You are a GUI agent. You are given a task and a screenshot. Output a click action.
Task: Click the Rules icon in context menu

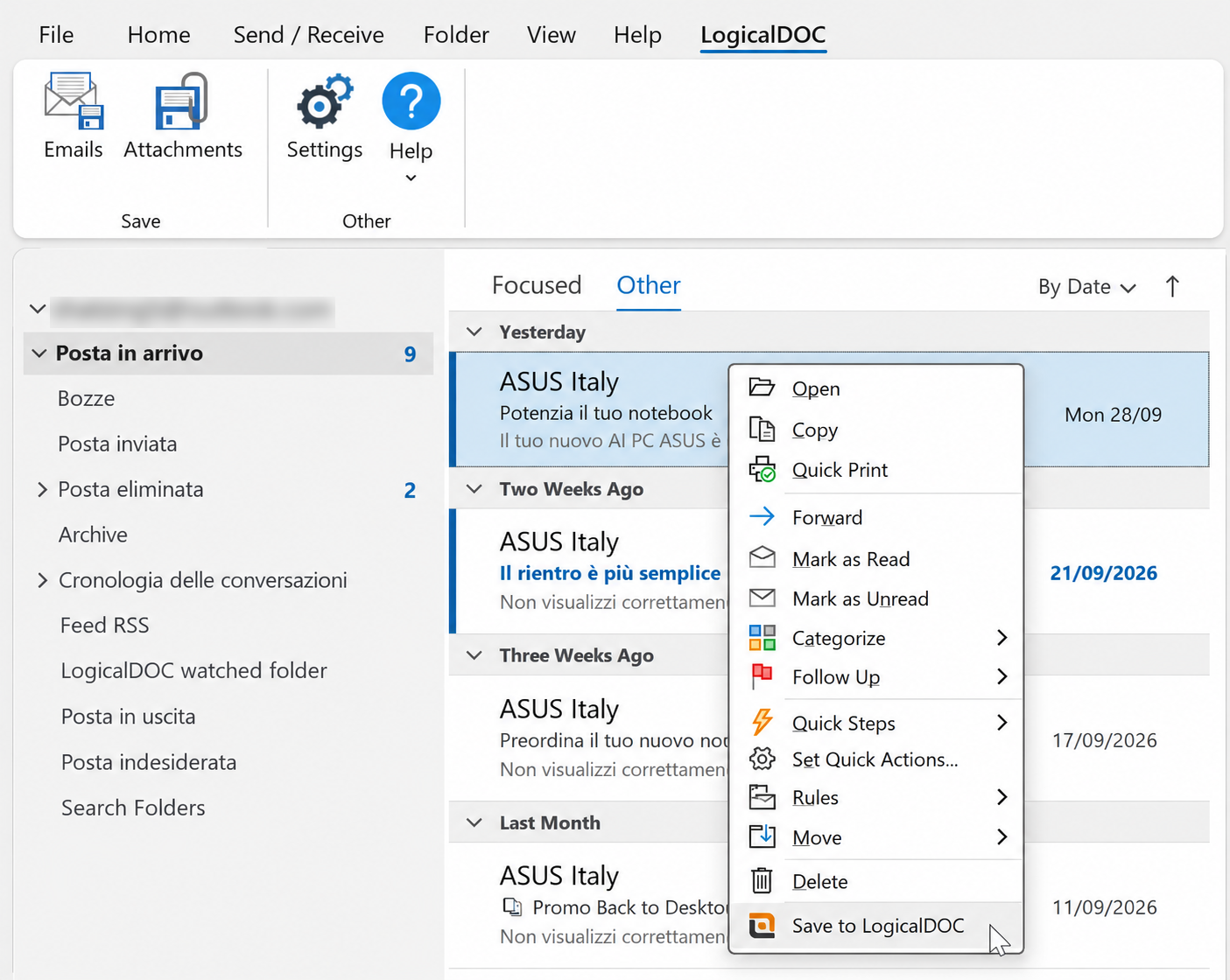pos(762,797)
